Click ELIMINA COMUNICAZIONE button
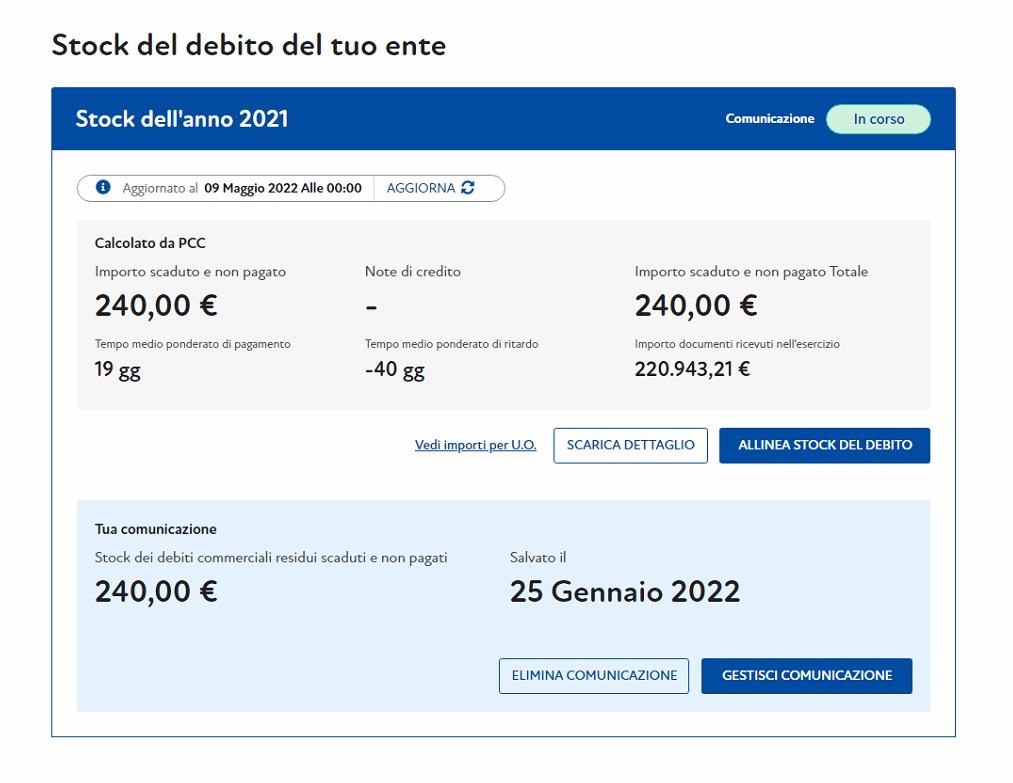The width and height of the screenshot is (1013, 783). click(594, 676)
